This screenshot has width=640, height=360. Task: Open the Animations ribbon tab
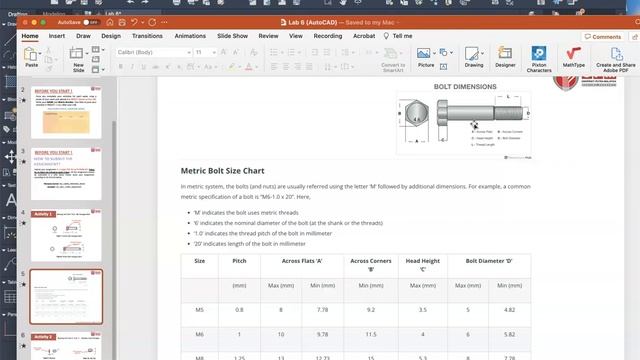[190, 36]
